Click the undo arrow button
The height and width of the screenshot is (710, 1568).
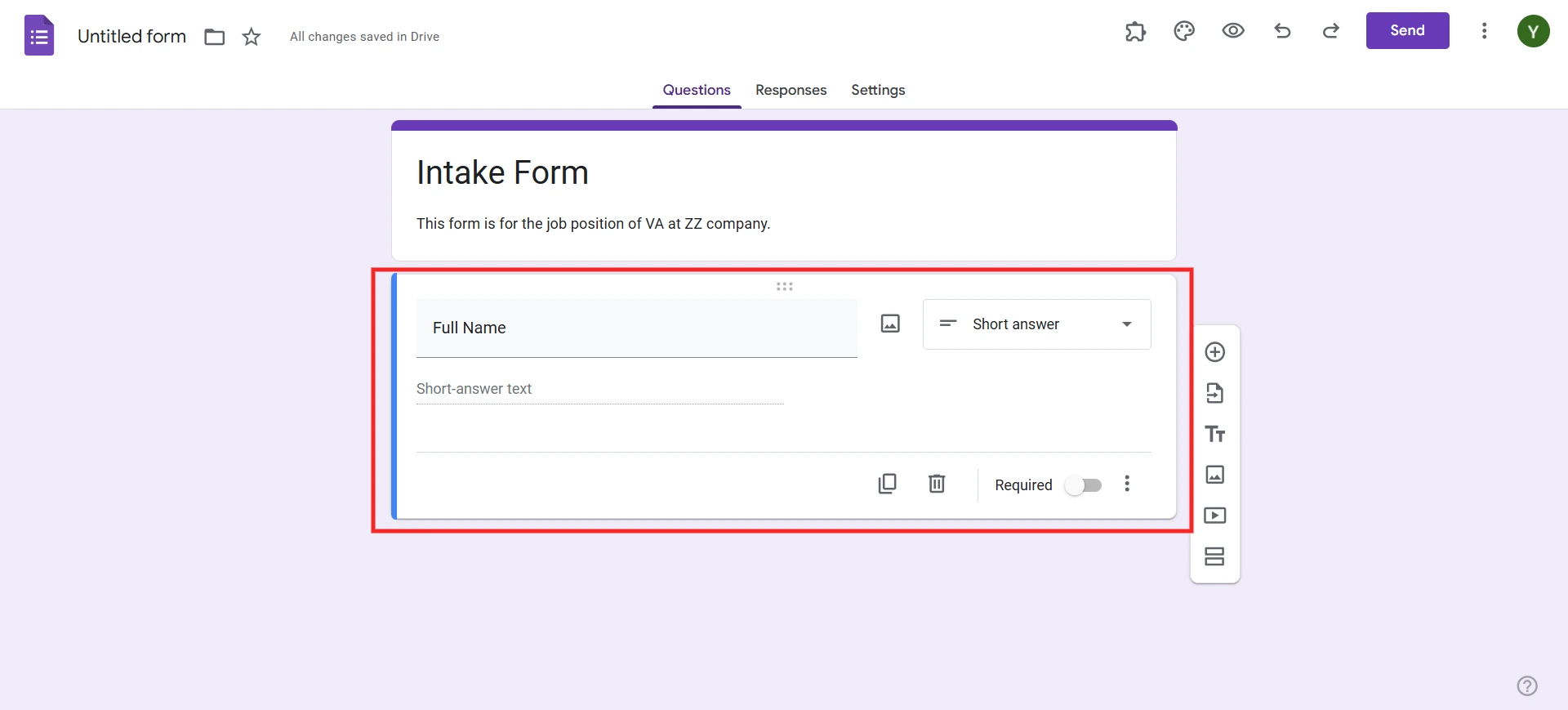(x=1282, y=31)
